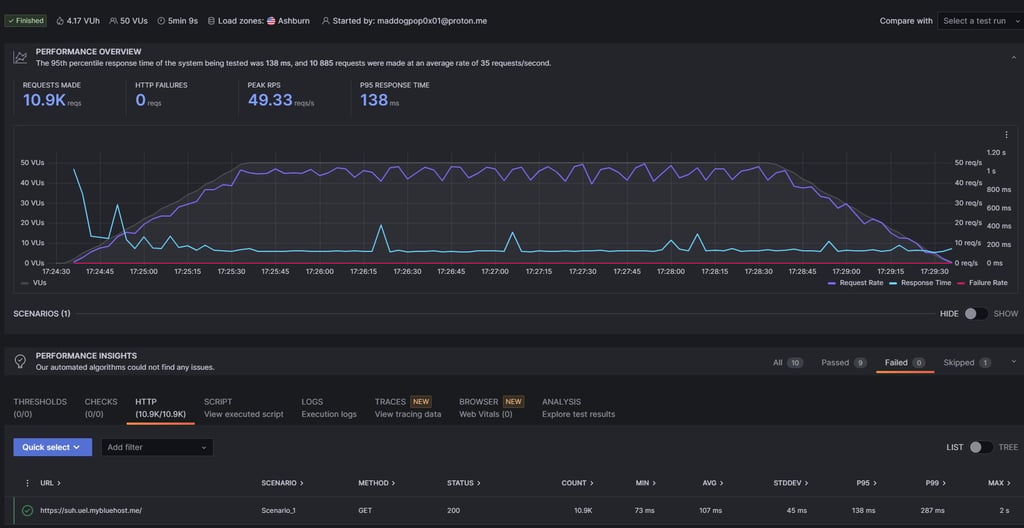Open the TRACES tab
Screen dimensions: 1024x528
click(408, 408)
